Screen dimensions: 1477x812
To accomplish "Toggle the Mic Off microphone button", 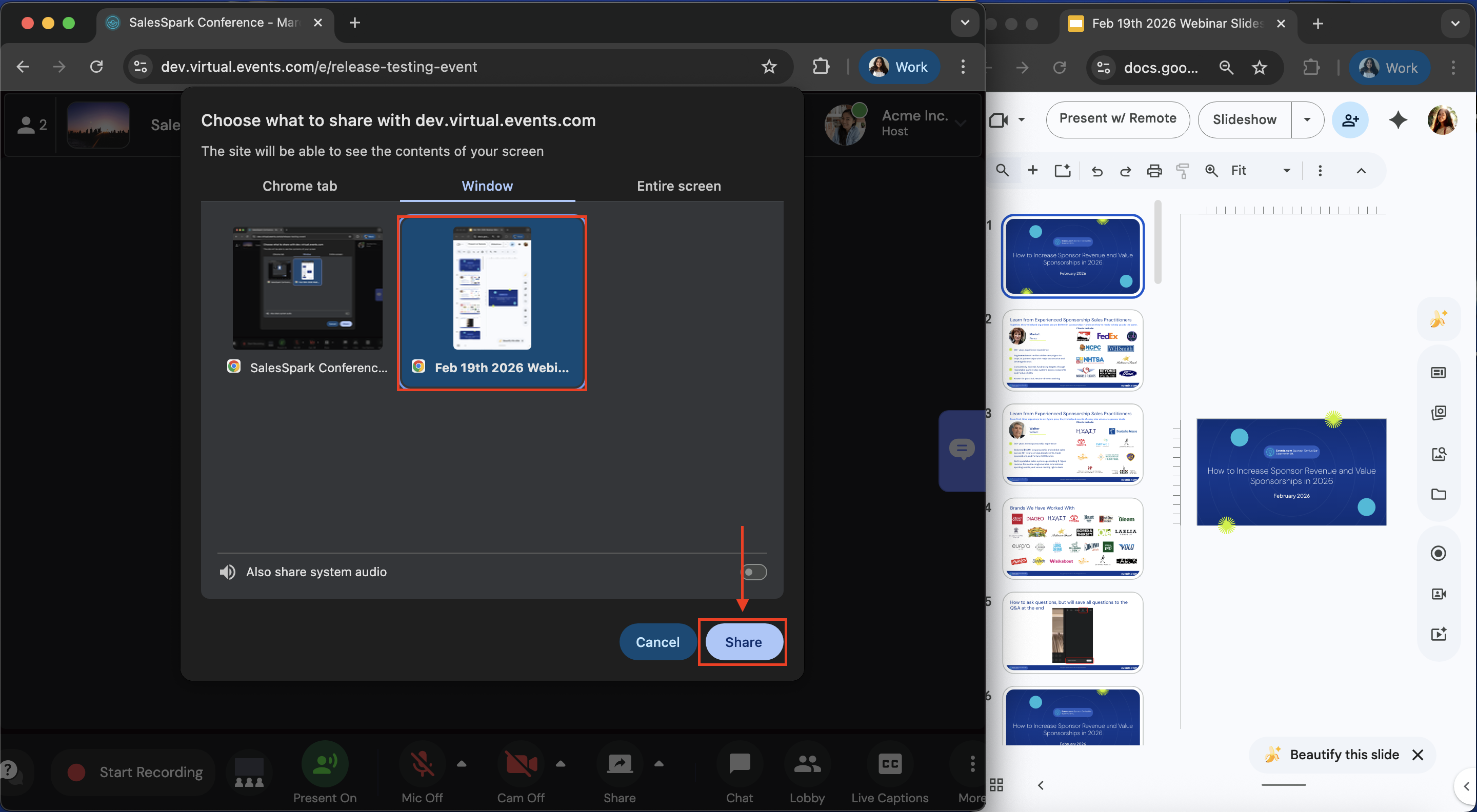I will pyautogui.click(x=422, y=764).
